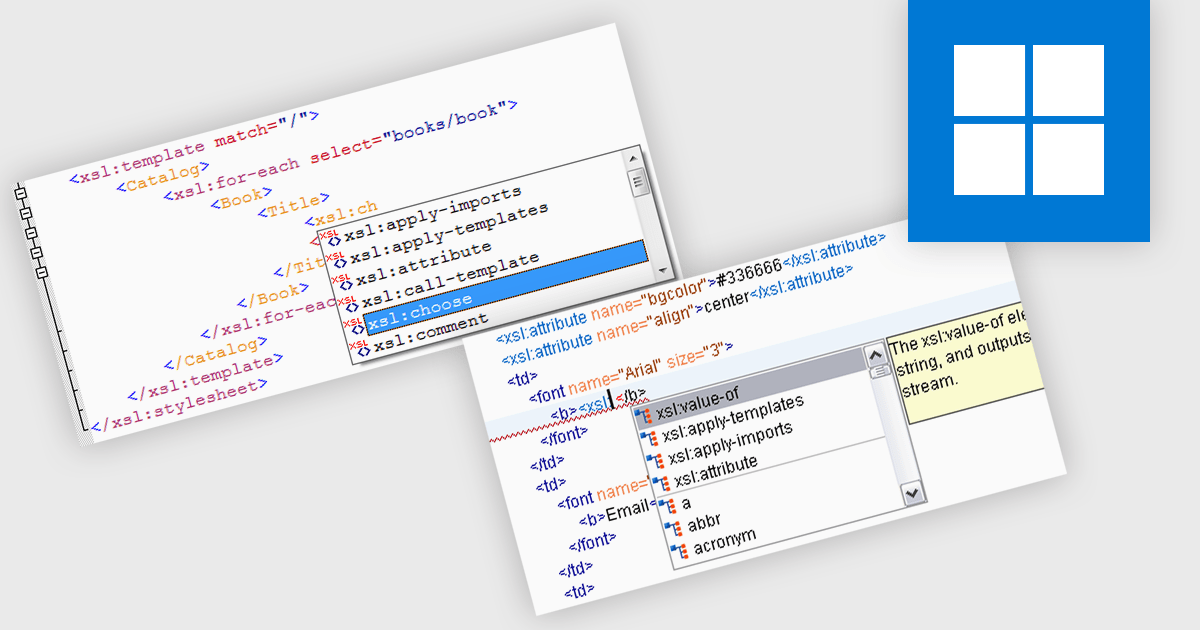1200x630 pixels.
Task: Click the element icon beside acronym
Action: pos(679,549)
